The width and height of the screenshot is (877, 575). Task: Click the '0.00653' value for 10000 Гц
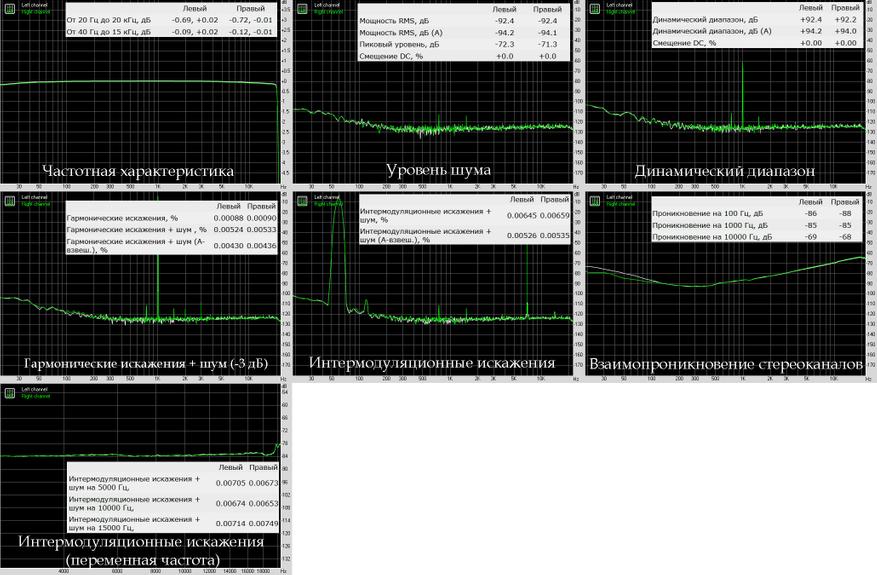pyautogui.click(x=263, y=503)
